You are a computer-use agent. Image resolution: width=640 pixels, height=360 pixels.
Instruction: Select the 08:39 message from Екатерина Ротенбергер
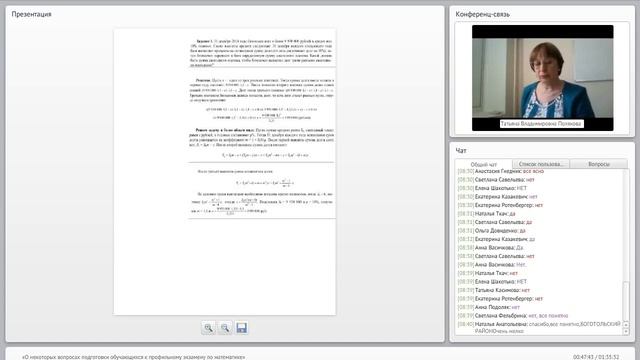(x=500, y=299)
